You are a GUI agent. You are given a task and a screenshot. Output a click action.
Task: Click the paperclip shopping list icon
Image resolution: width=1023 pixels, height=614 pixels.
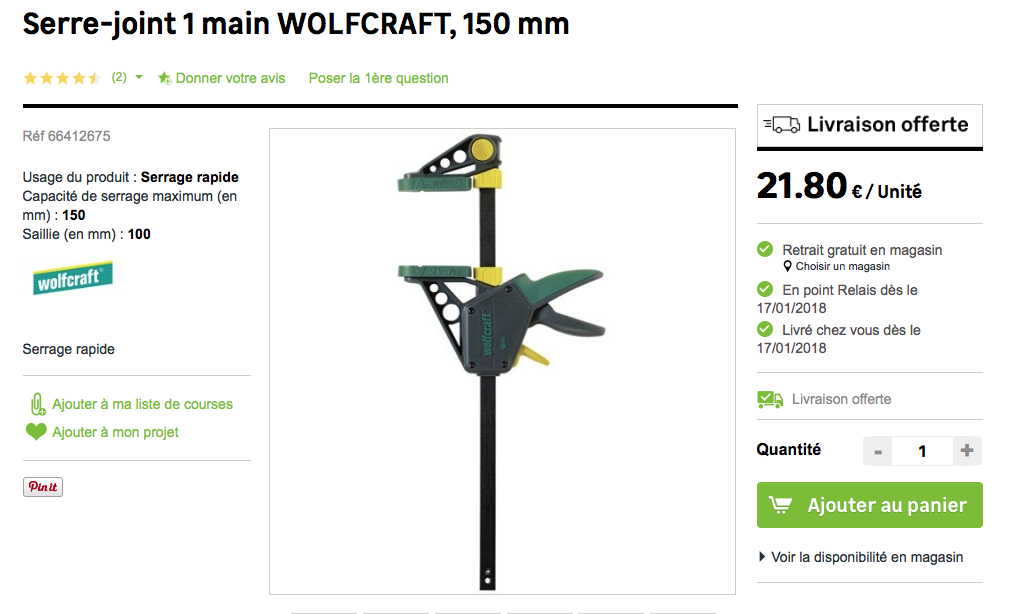(38, 405)
